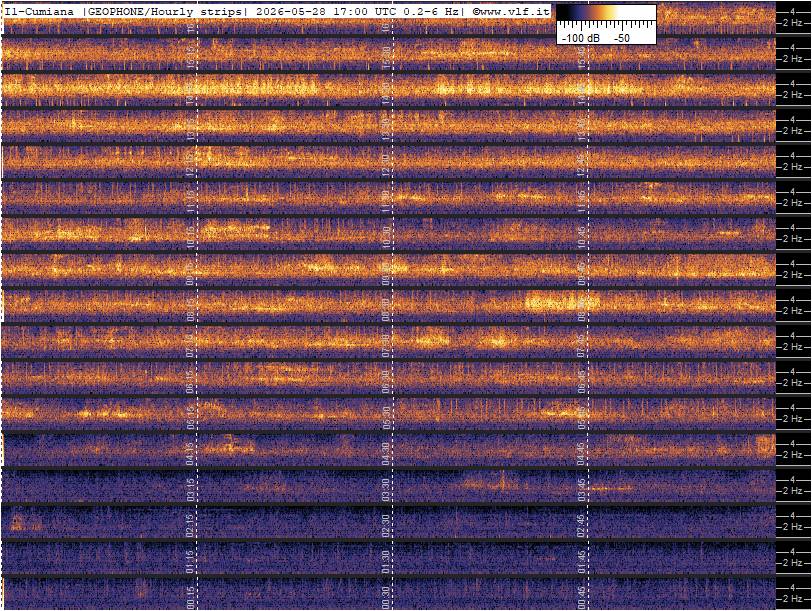The height and width of the screenshot is (611, 812).
Task: Click the "4" axis label of the 00:00 strip
Action: (x=793, y=587)
